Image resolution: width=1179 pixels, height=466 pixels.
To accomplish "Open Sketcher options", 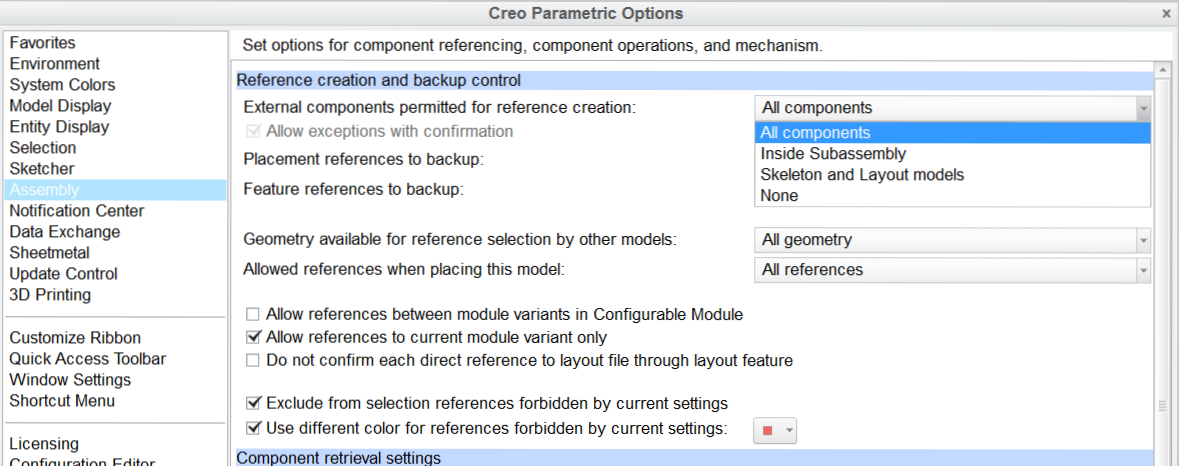I will 42,169.
